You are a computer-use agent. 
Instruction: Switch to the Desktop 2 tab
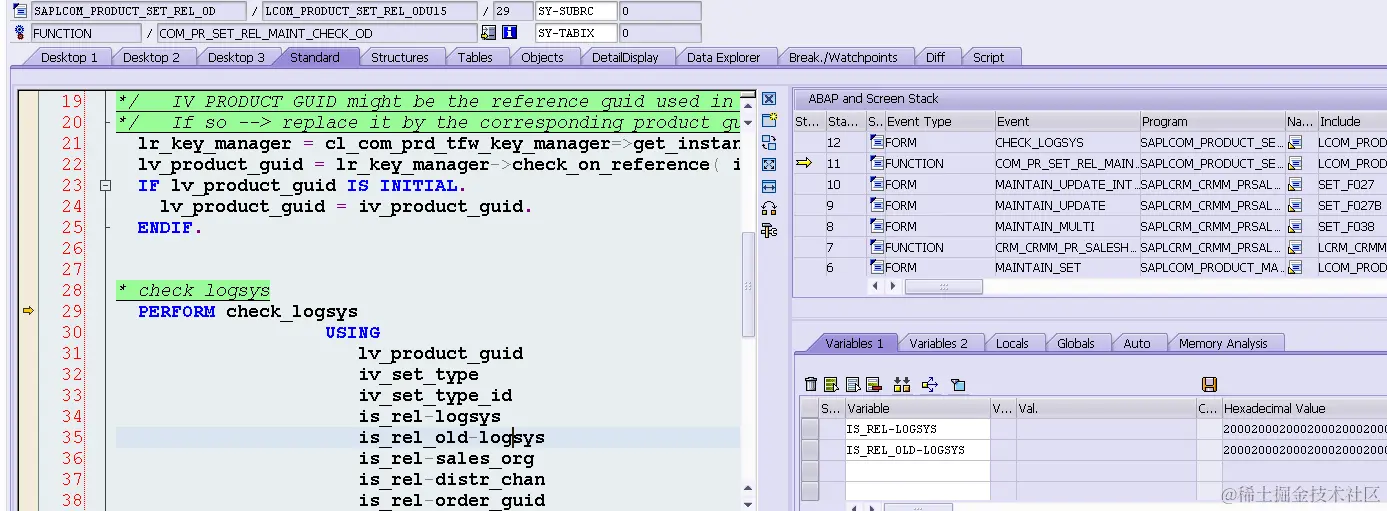point(152,58)
